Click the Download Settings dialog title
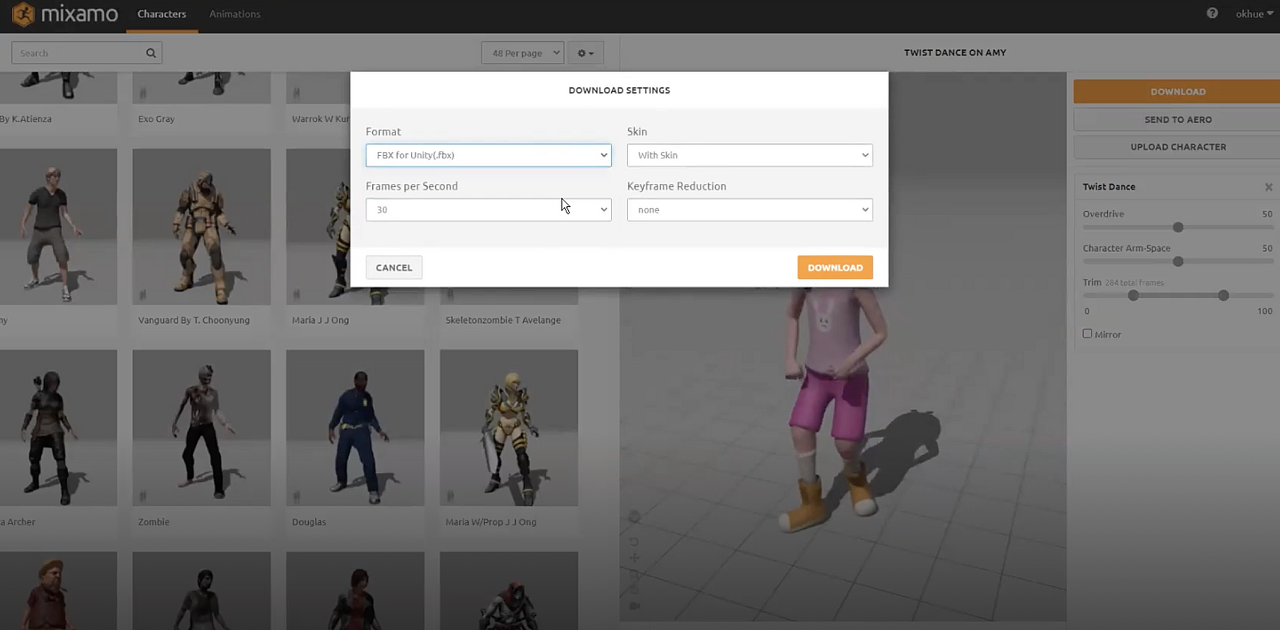This screenshot has height=630, width=1280. [619, 90]
